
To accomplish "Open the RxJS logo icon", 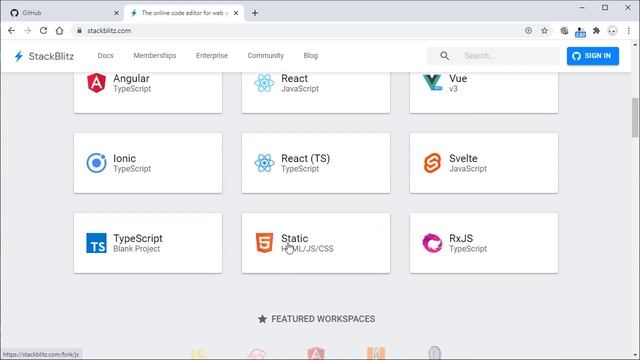I will coord(432,243).
